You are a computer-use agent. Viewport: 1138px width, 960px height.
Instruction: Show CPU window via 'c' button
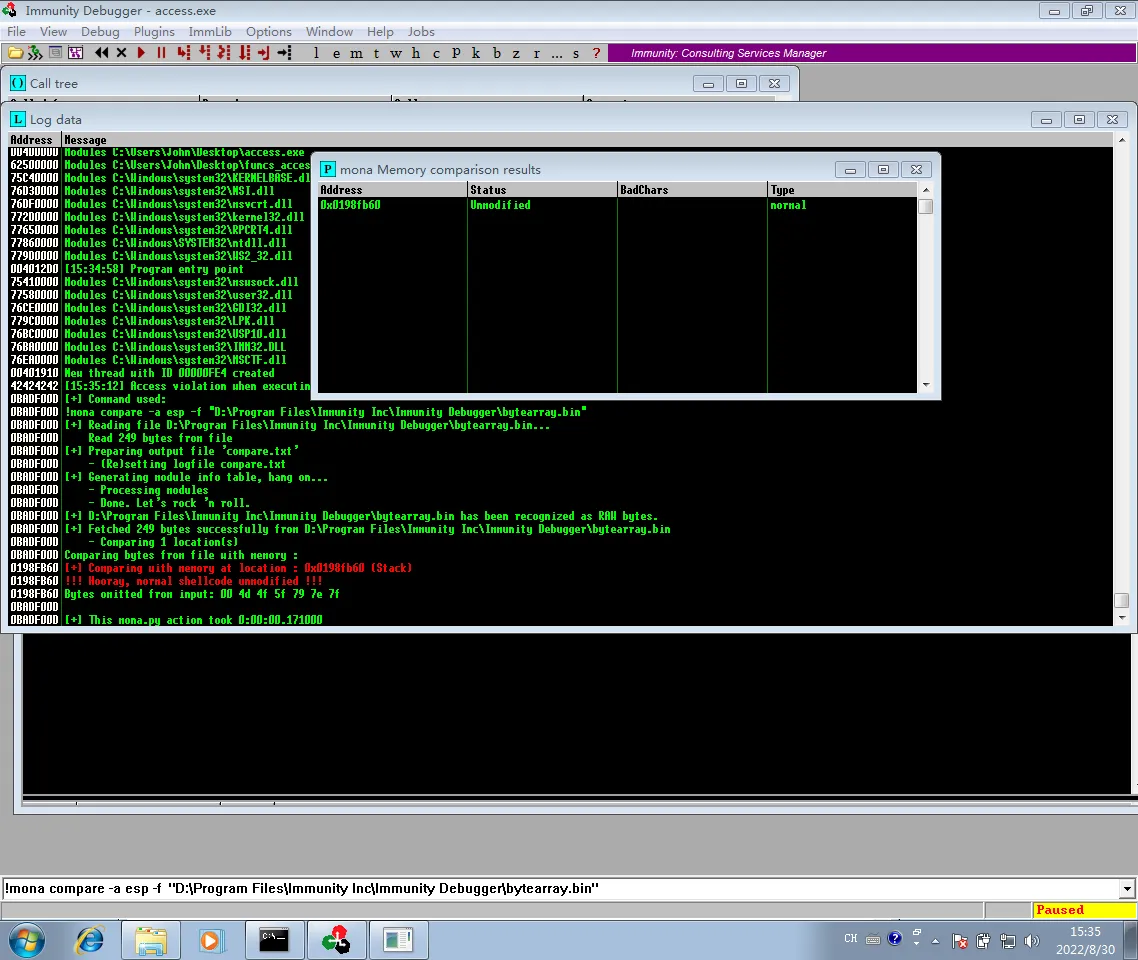pos(436,53)
